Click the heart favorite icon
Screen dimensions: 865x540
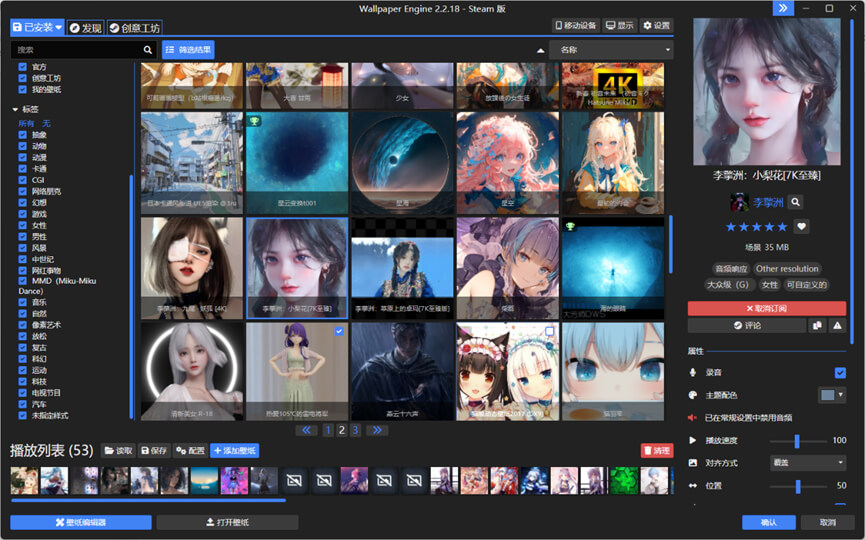click(x=801, y=227)
